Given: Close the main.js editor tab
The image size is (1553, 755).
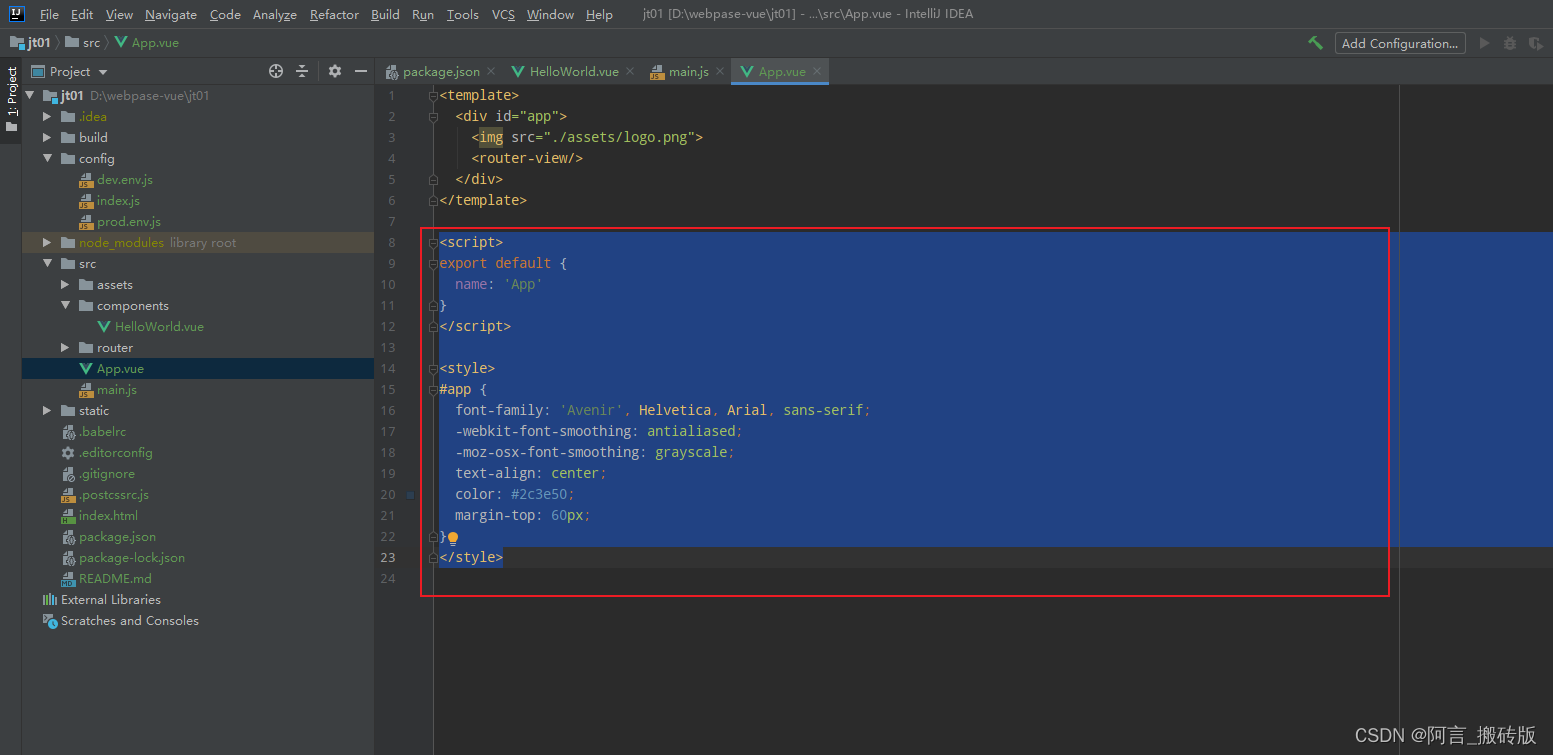Looking at the screenshot, I should point(720,71).
